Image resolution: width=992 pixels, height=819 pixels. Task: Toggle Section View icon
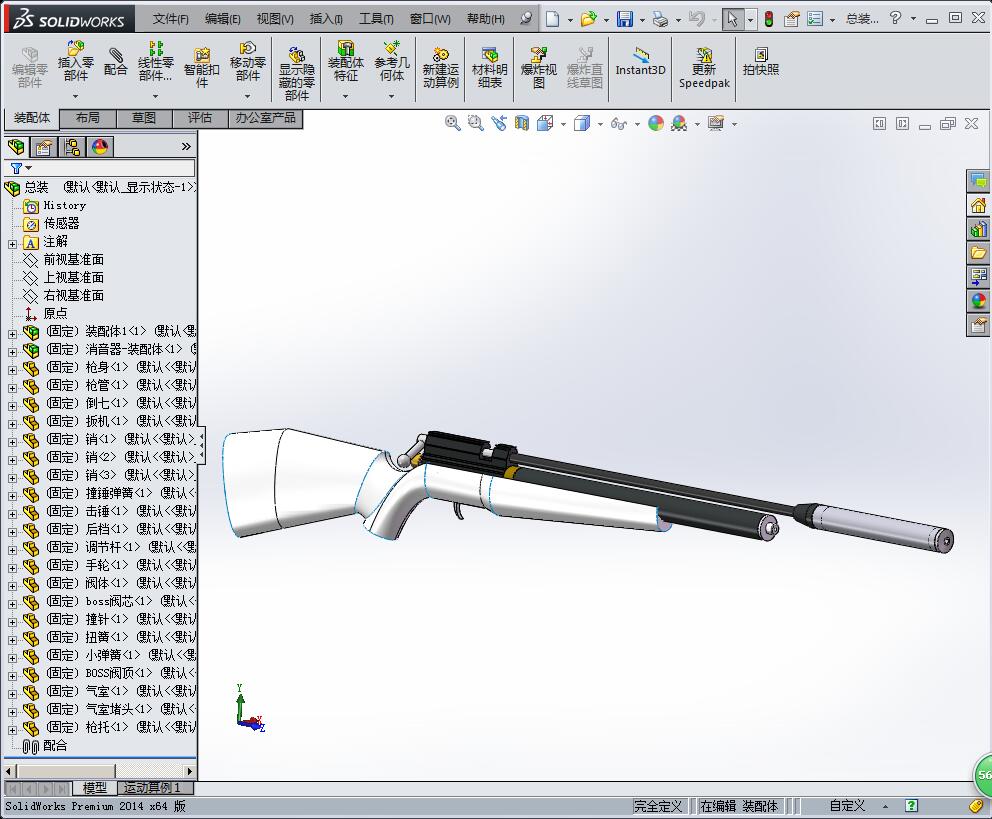tap(521, 123)
